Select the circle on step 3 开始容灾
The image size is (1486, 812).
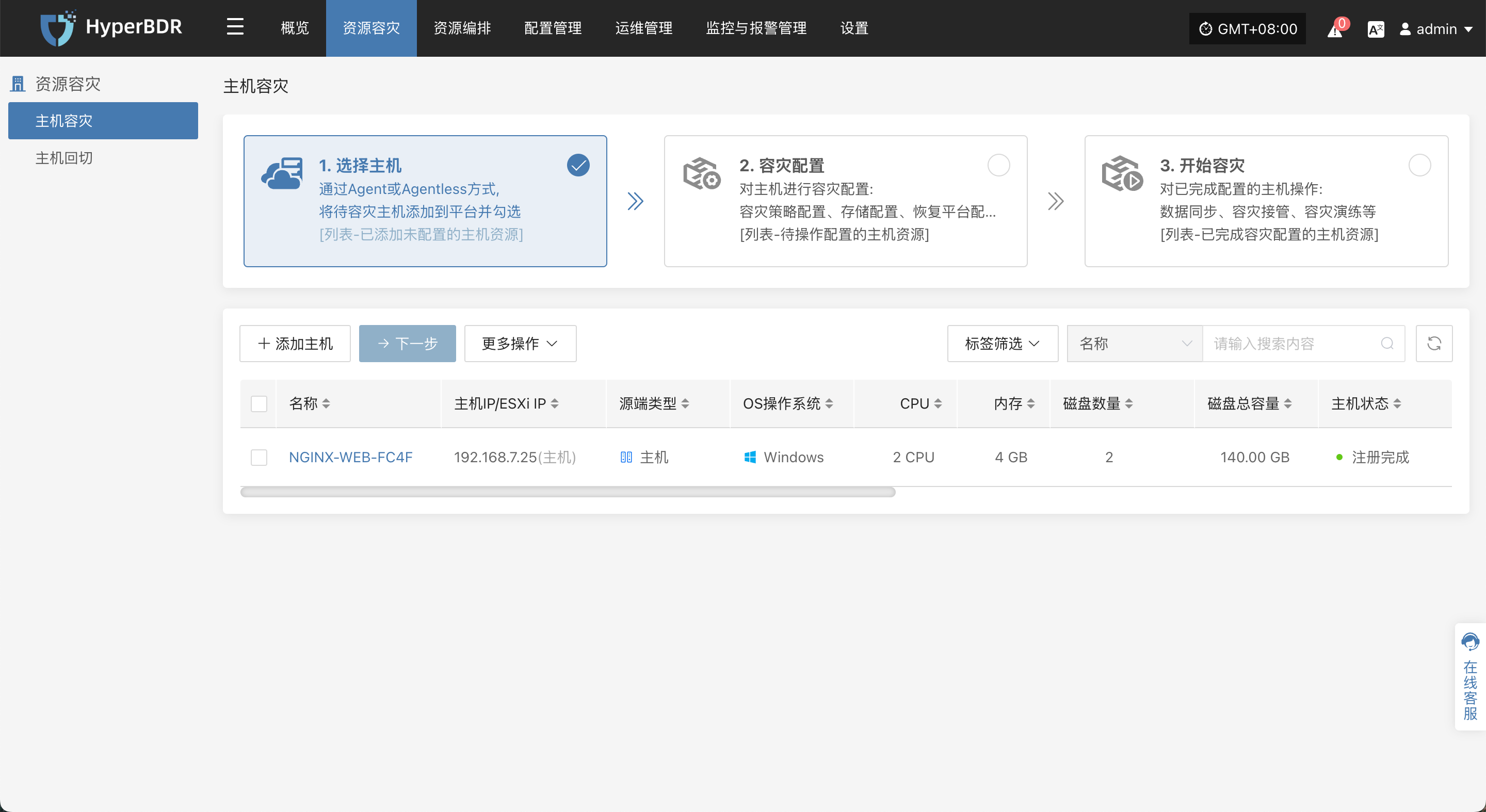click(1419, 166)
